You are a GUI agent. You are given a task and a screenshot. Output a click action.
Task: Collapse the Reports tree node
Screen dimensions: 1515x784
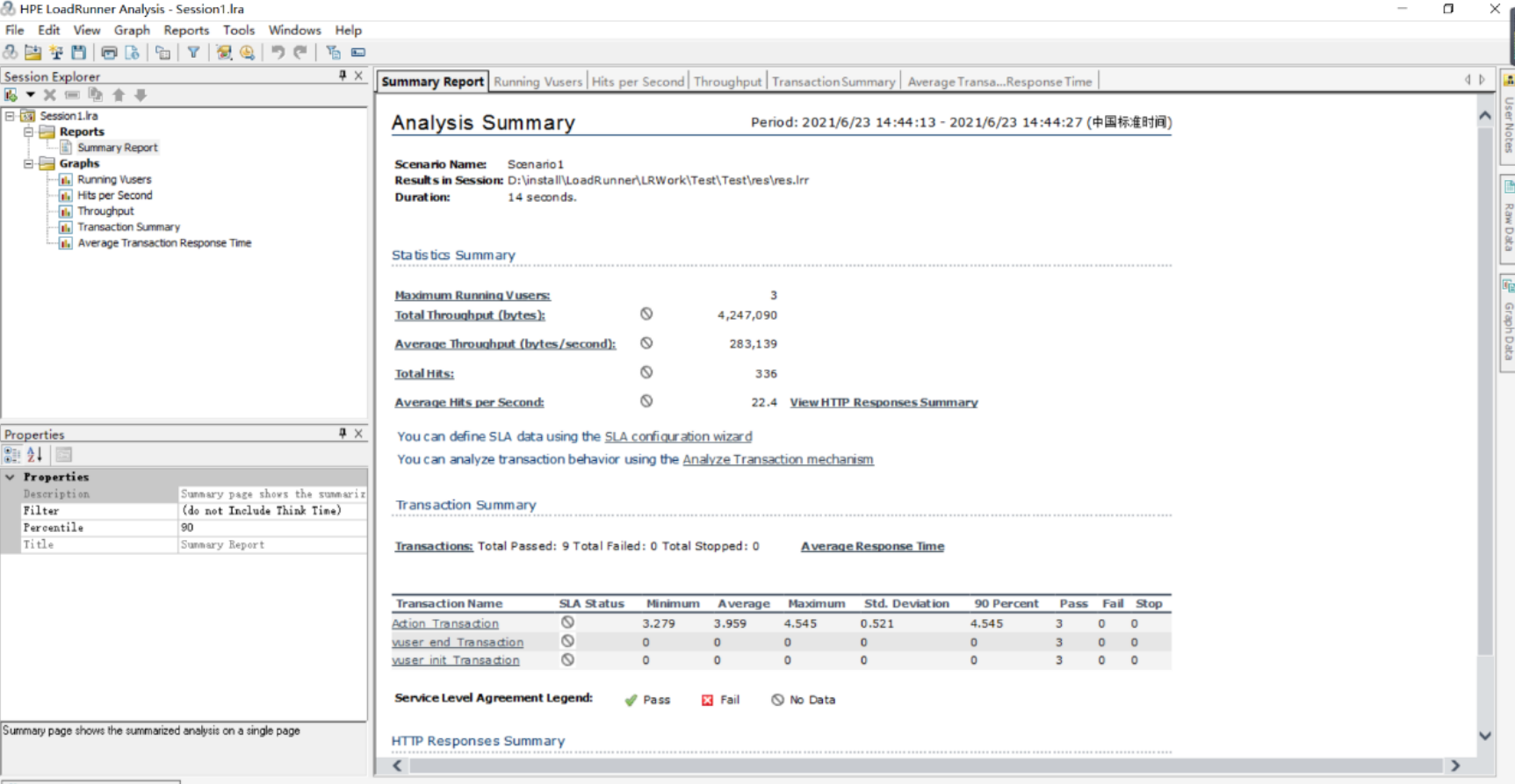click(x=28, y=132)
